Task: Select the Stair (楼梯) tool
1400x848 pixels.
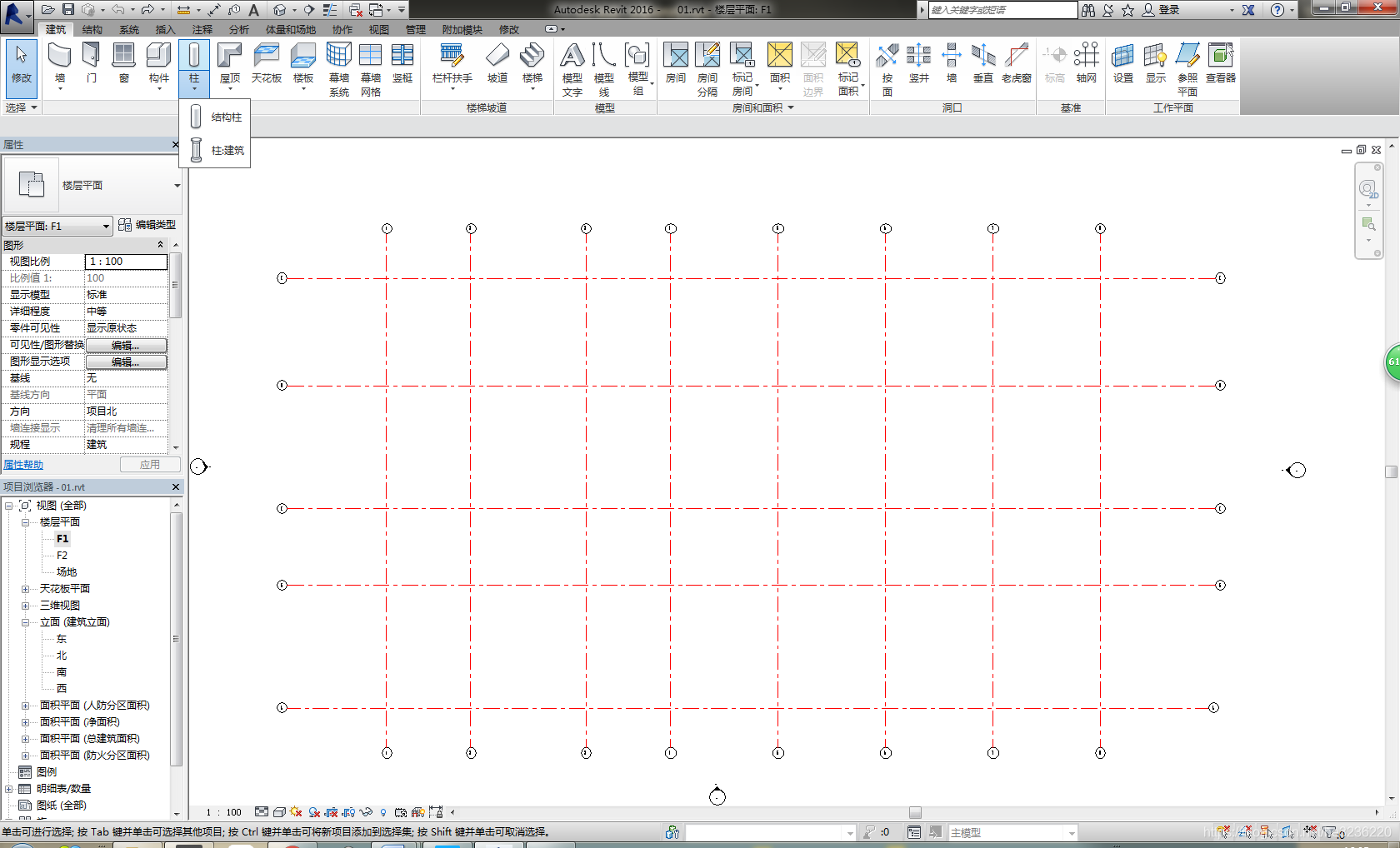Action: pyautogui.click(x=532, y=63)
